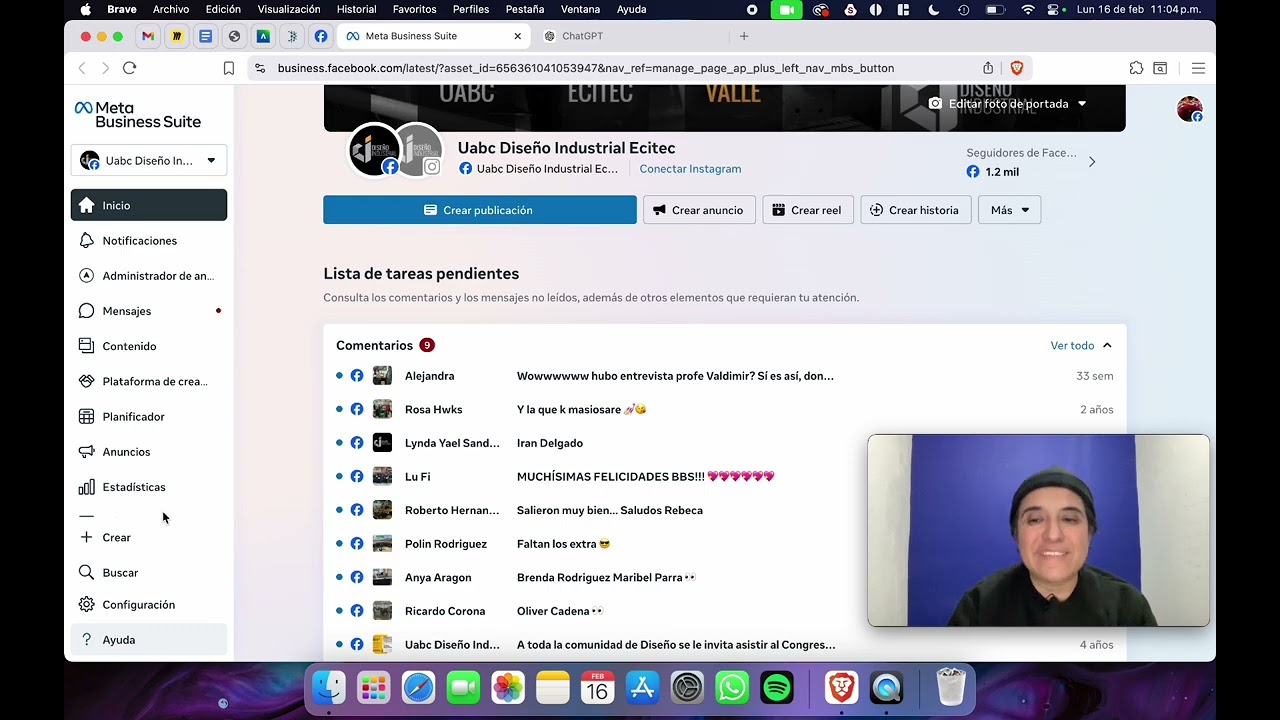
Task: Open the macOS Control Center icon
Action: point(1053,9)
